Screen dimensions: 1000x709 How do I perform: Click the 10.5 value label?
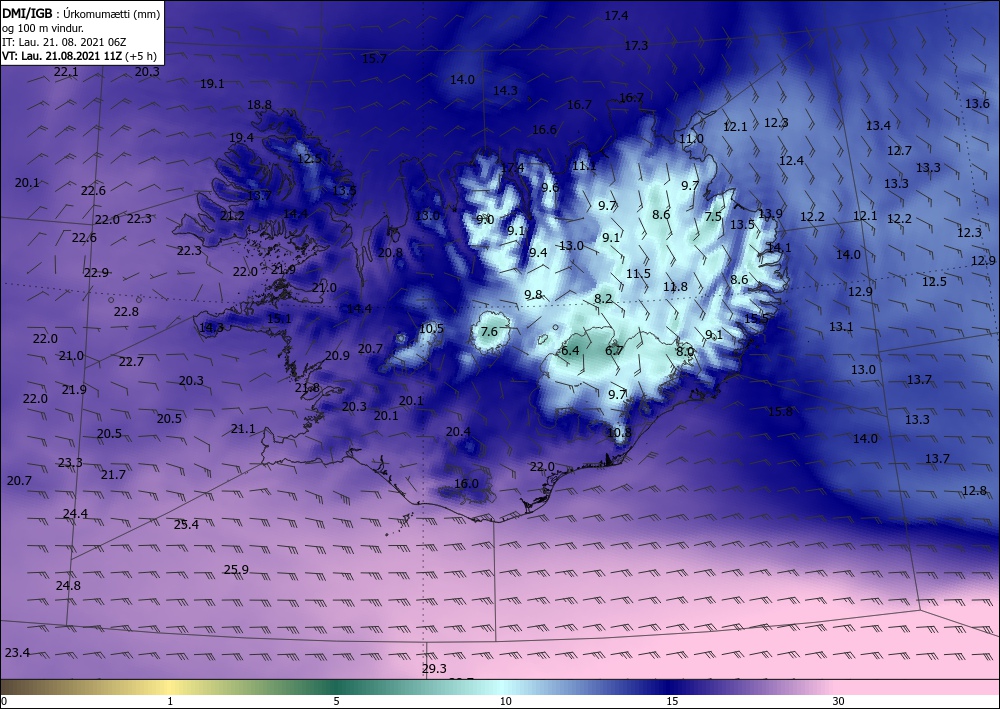pos(431,328)
